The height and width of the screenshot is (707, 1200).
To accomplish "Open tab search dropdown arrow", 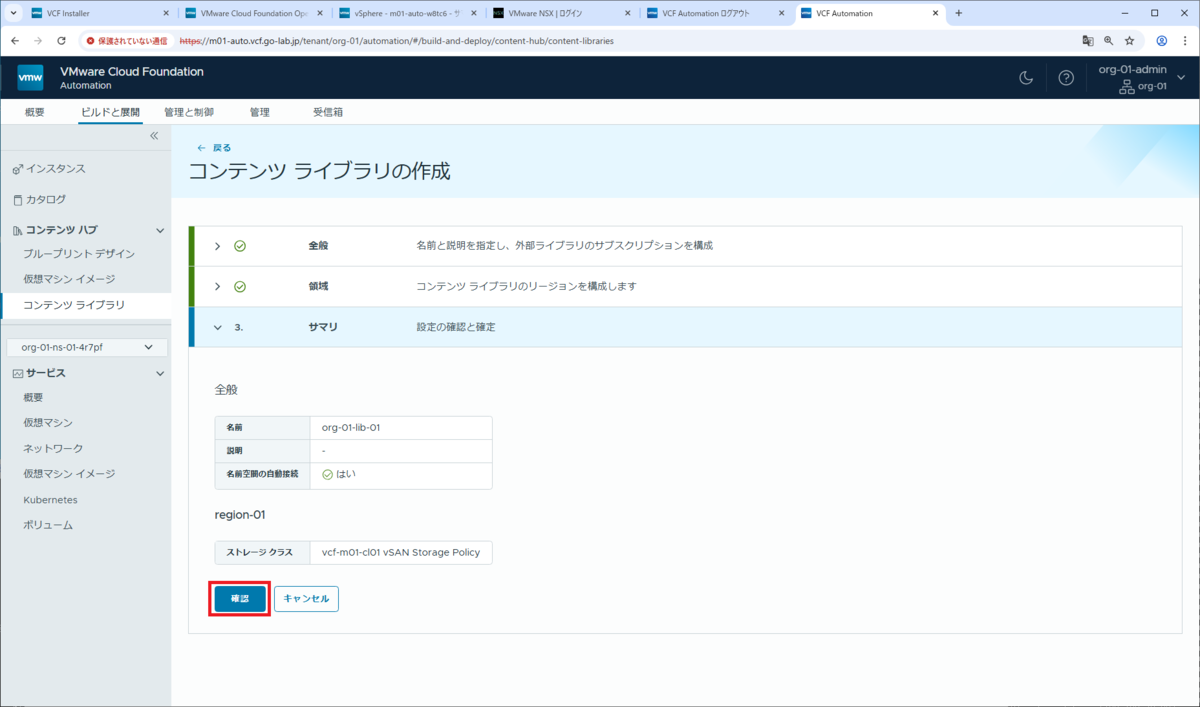I will tap(14, 13).
